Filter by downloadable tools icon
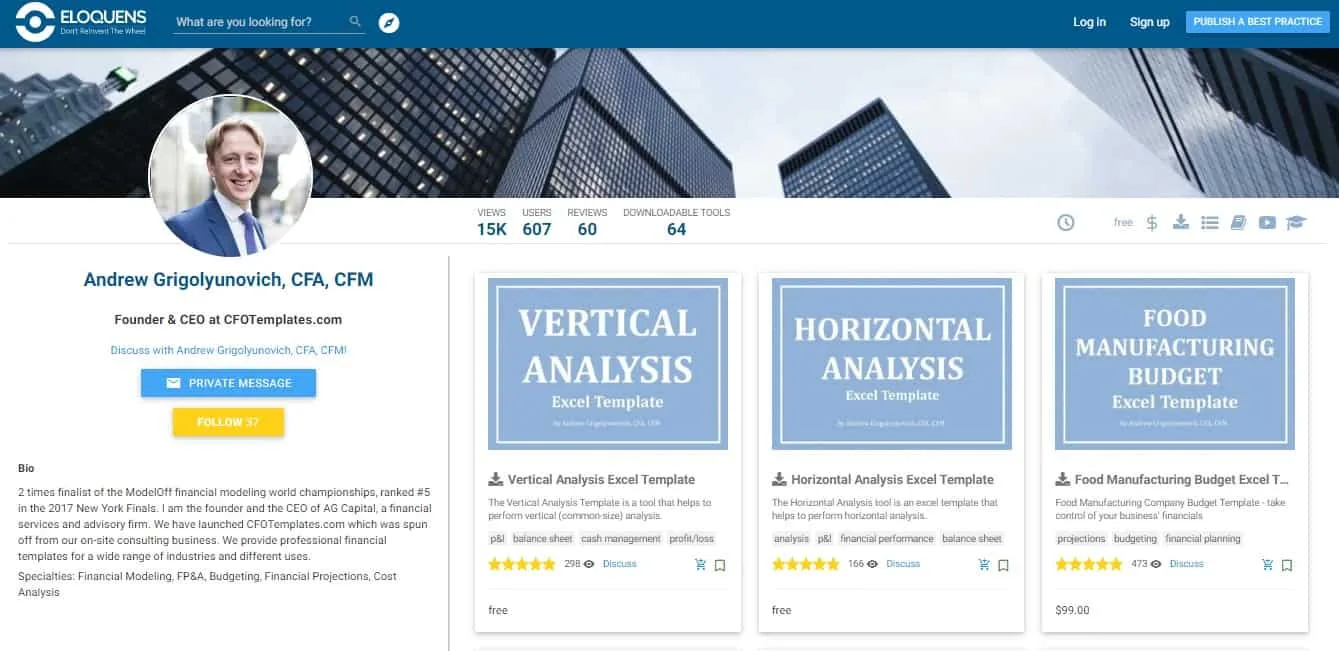 pos(1181,222)
